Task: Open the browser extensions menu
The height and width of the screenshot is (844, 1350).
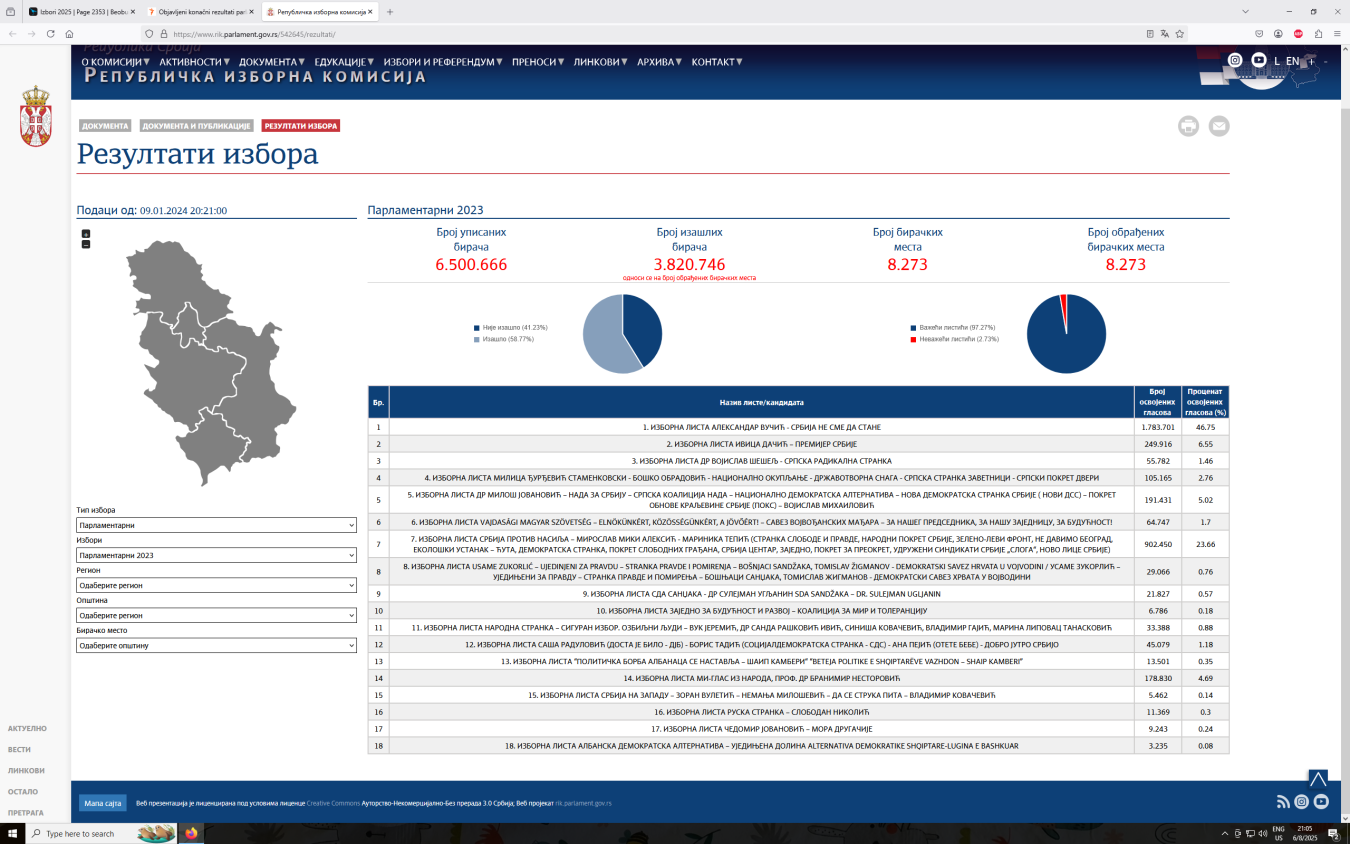Action: 1318,33
